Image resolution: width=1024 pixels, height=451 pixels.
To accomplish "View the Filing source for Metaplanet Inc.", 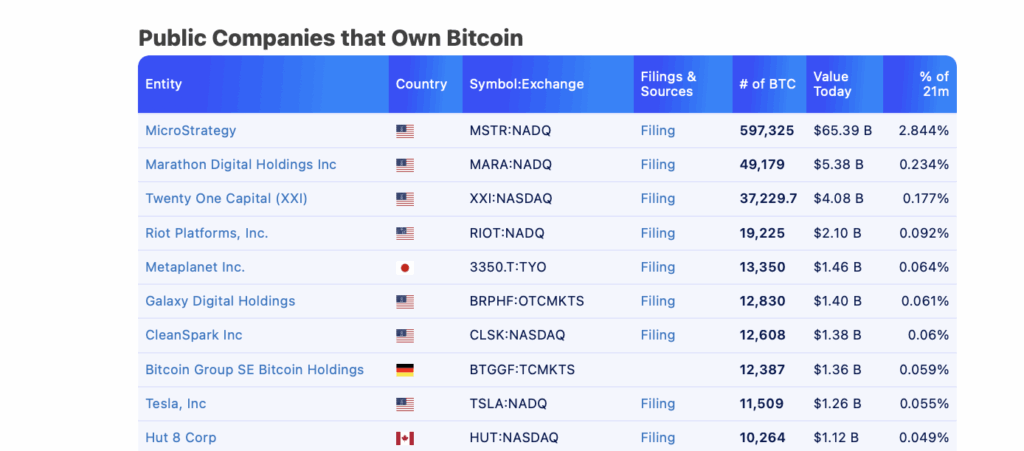I will click(x=658, y=267).
